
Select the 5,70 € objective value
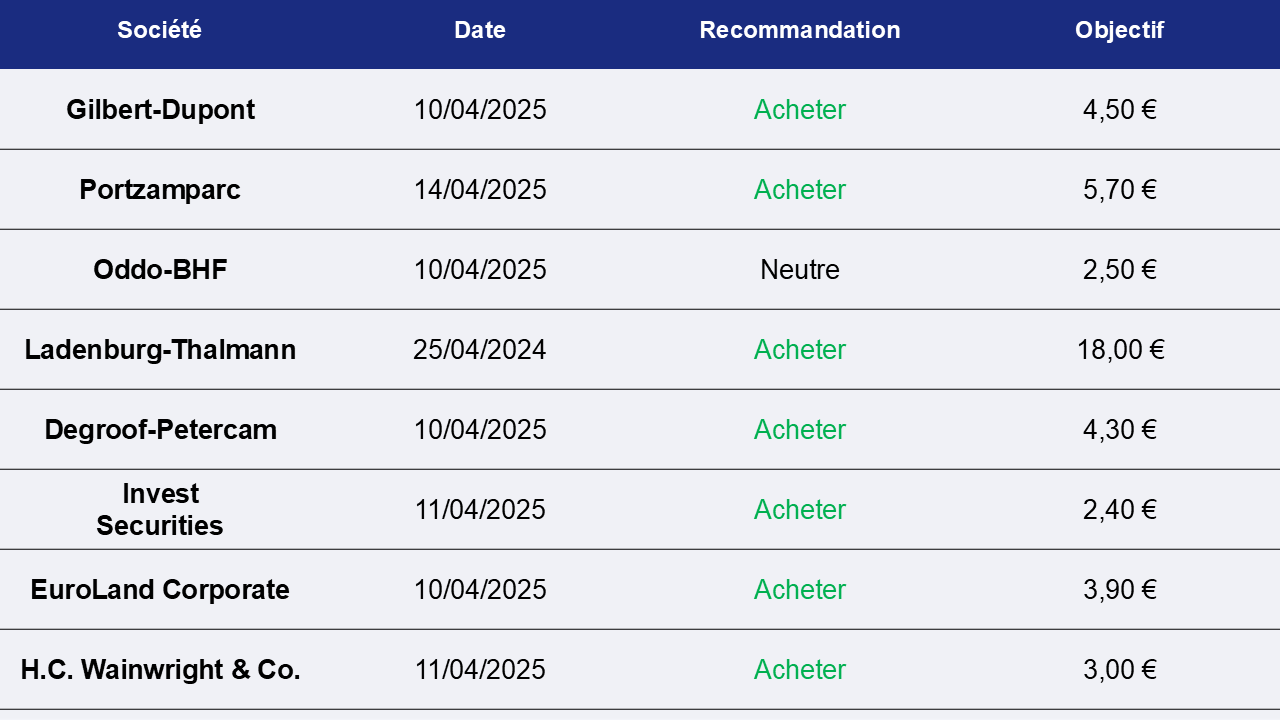pos(1120,190)
